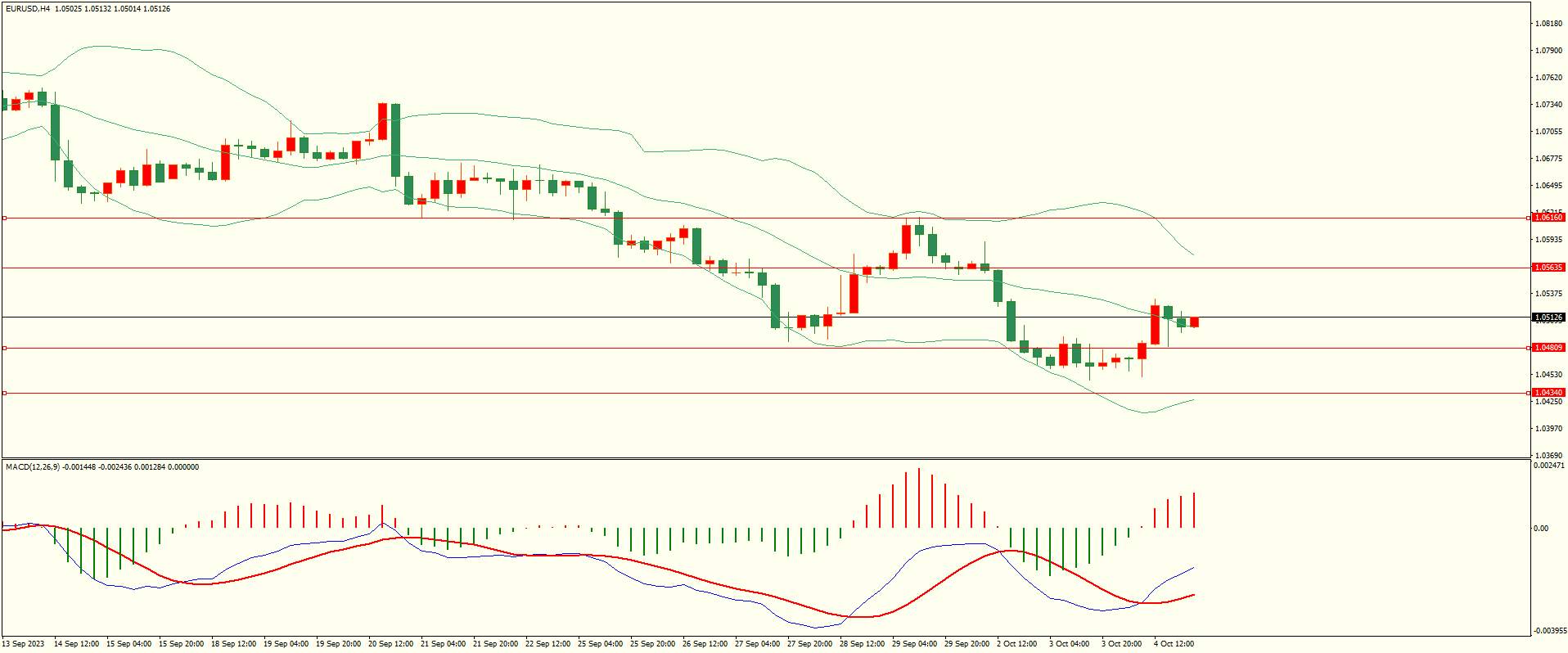Viewport: 1568px width, 653px height.
Task: Click the 0.00 MACD zero-level label
Action: click(x=1540, y=529)
